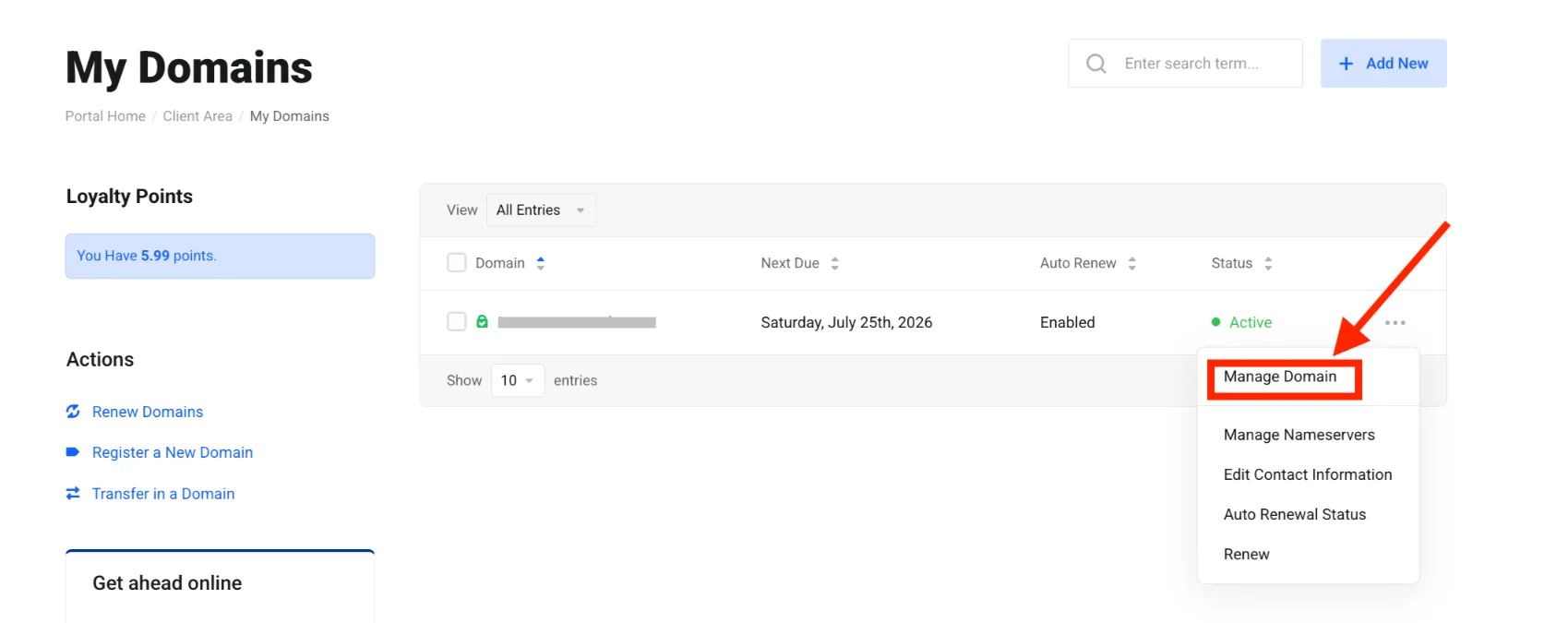Screen dimensions: 1568x623
Task: Click the green Active status dot
Action: pos(1215,322)
